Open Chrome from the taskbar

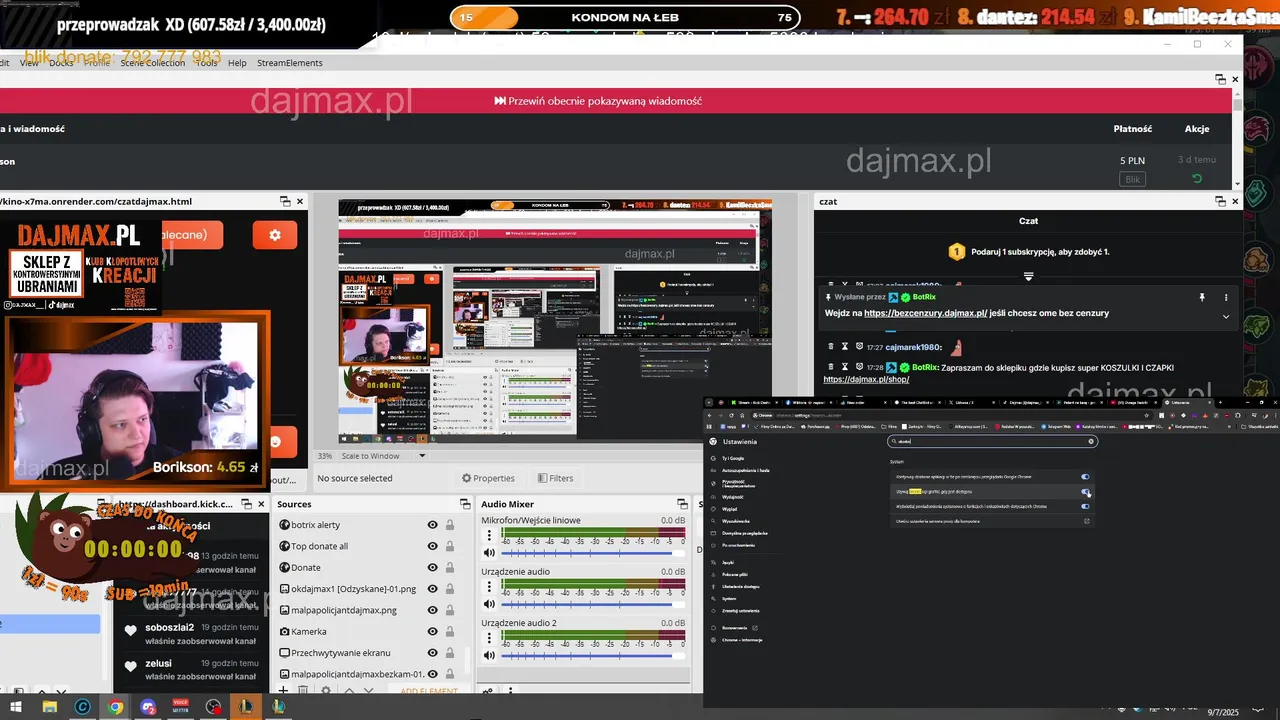(115, 707)
